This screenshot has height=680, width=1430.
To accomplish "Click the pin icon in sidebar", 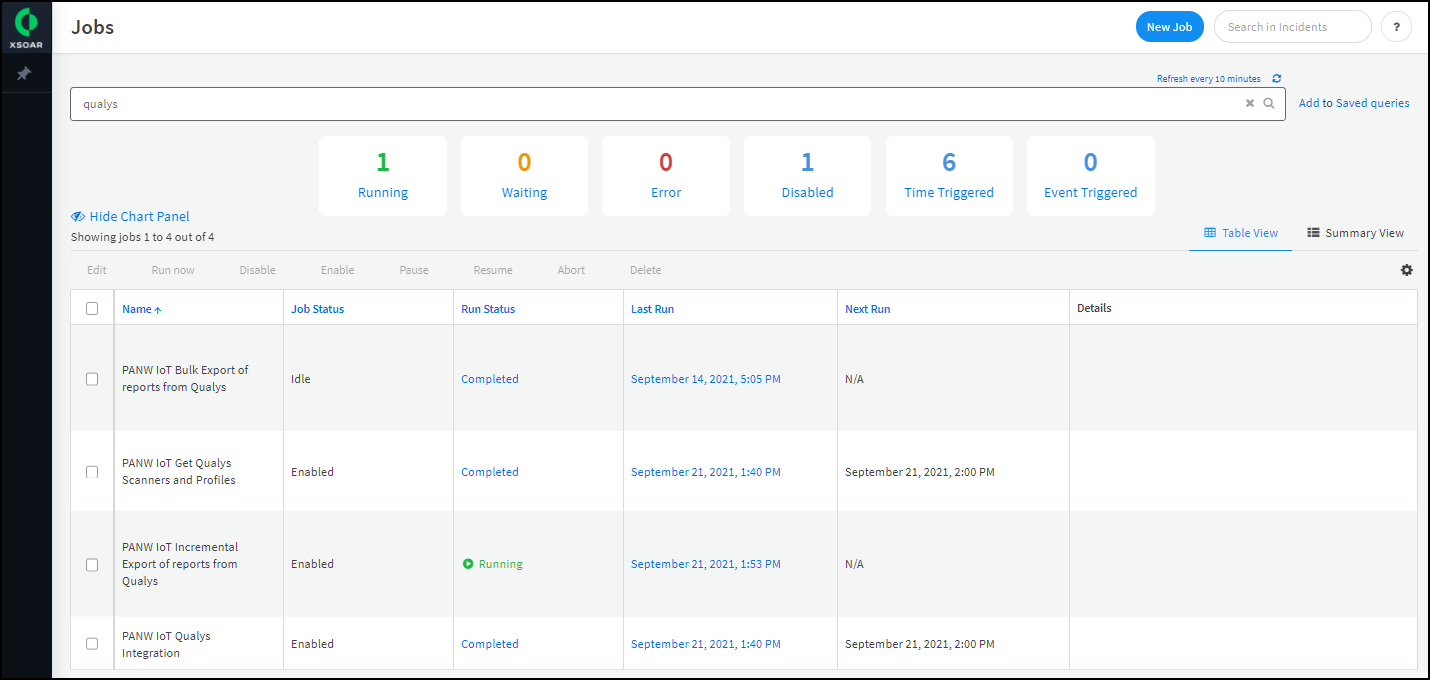I will tap(25, 74).
